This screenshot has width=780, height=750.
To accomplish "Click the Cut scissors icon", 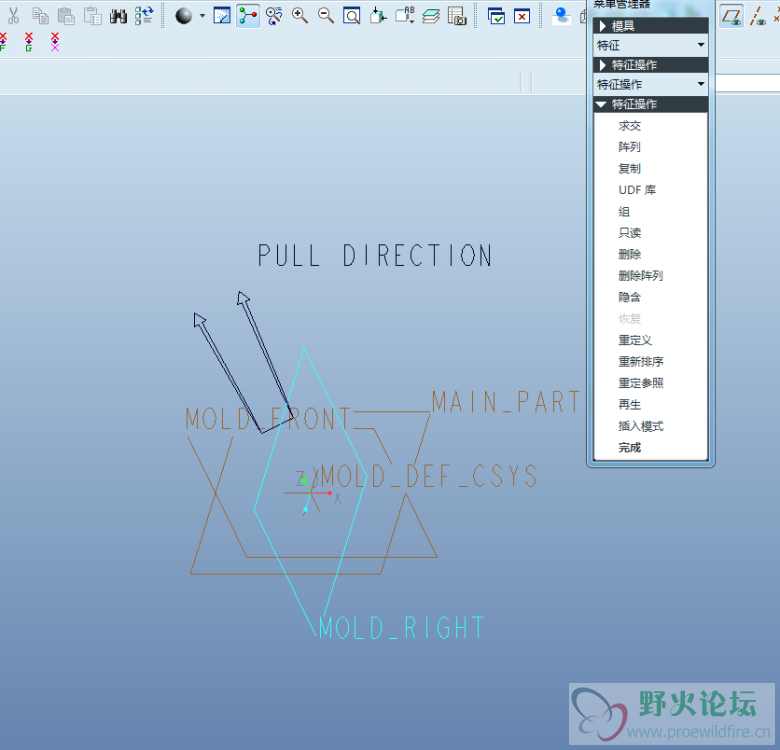I will [13, 16].
